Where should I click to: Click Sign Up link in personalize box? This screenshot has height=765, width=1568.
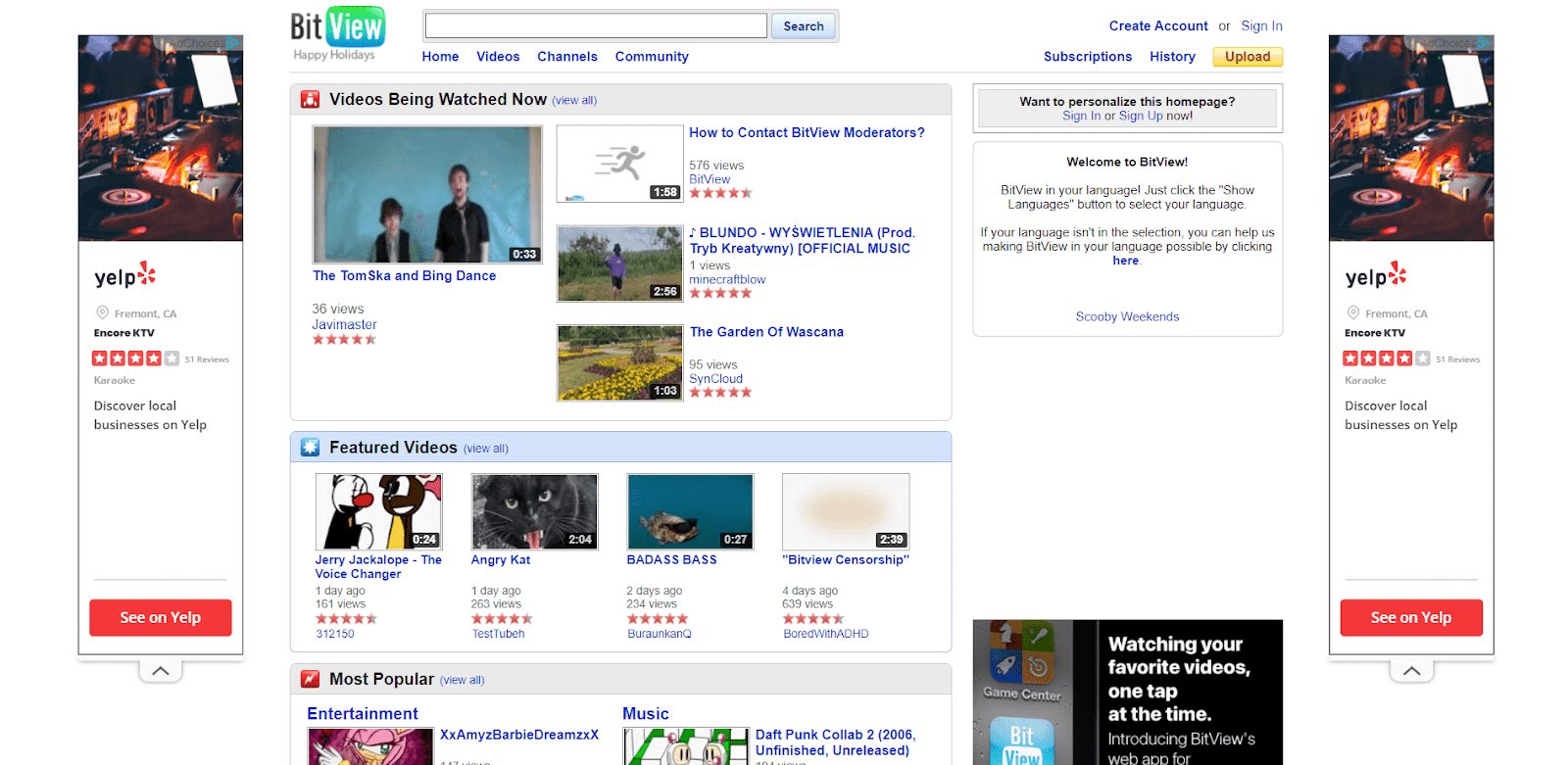(1141, 116)
